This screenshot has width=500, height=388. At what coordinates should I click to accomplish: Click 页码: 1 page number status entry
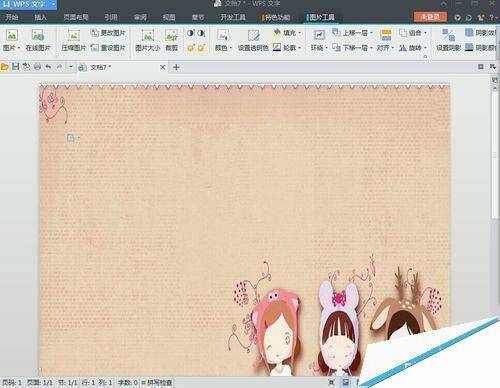click(12, 382)
